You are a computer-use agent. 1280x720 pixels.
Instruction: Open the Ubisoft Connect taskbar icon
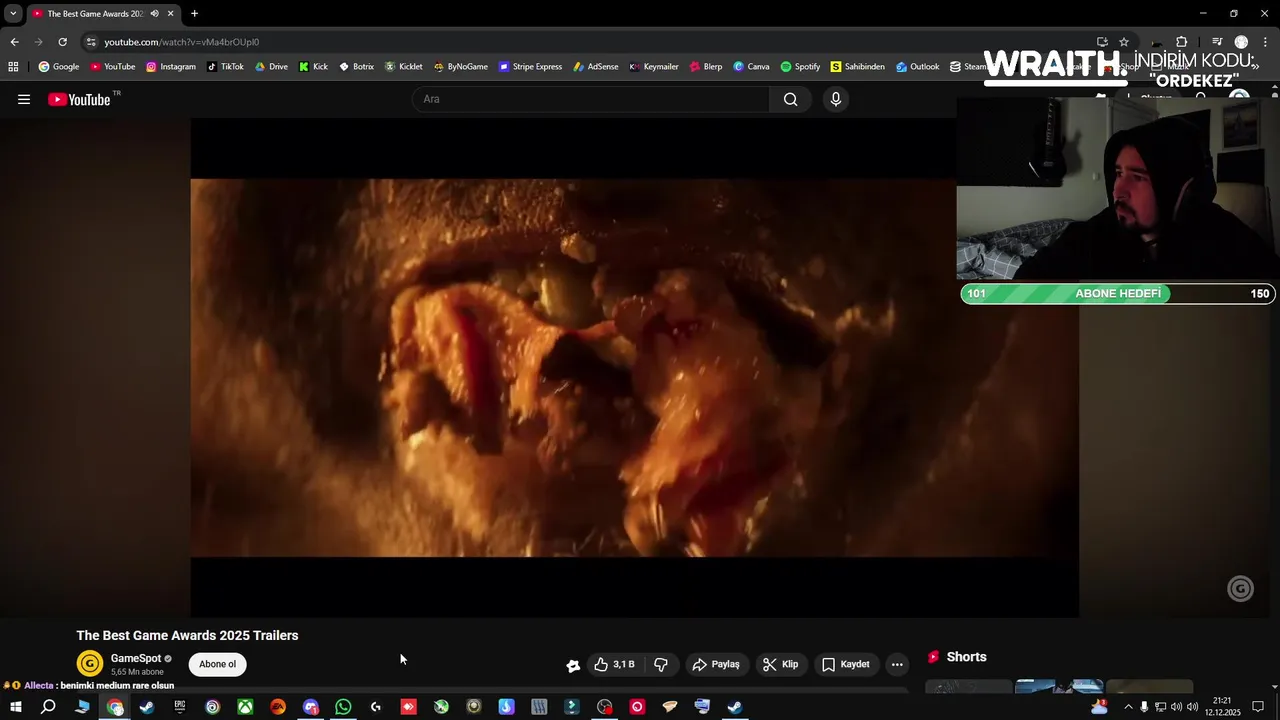tap(212, 707)
